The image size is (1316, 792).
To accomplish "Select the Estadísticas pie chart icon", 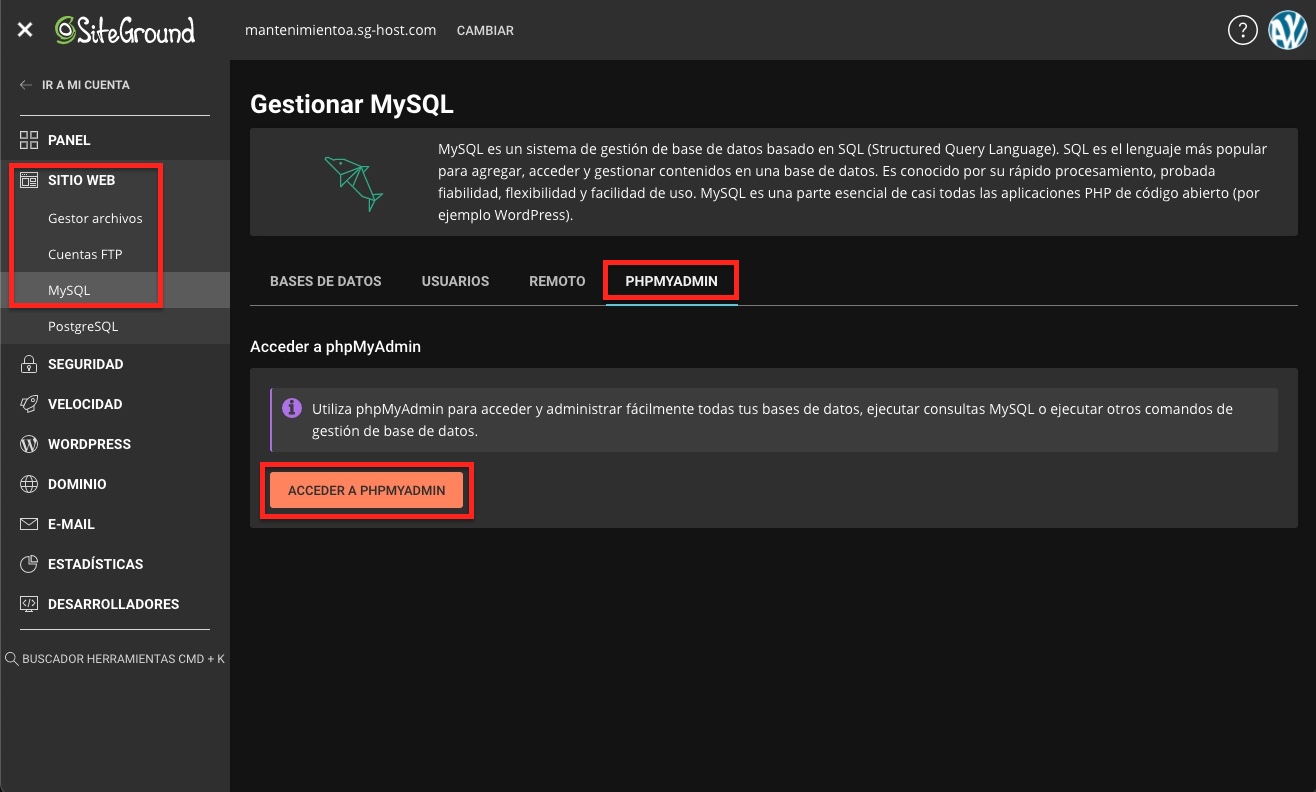I will (x=28, y=564).
